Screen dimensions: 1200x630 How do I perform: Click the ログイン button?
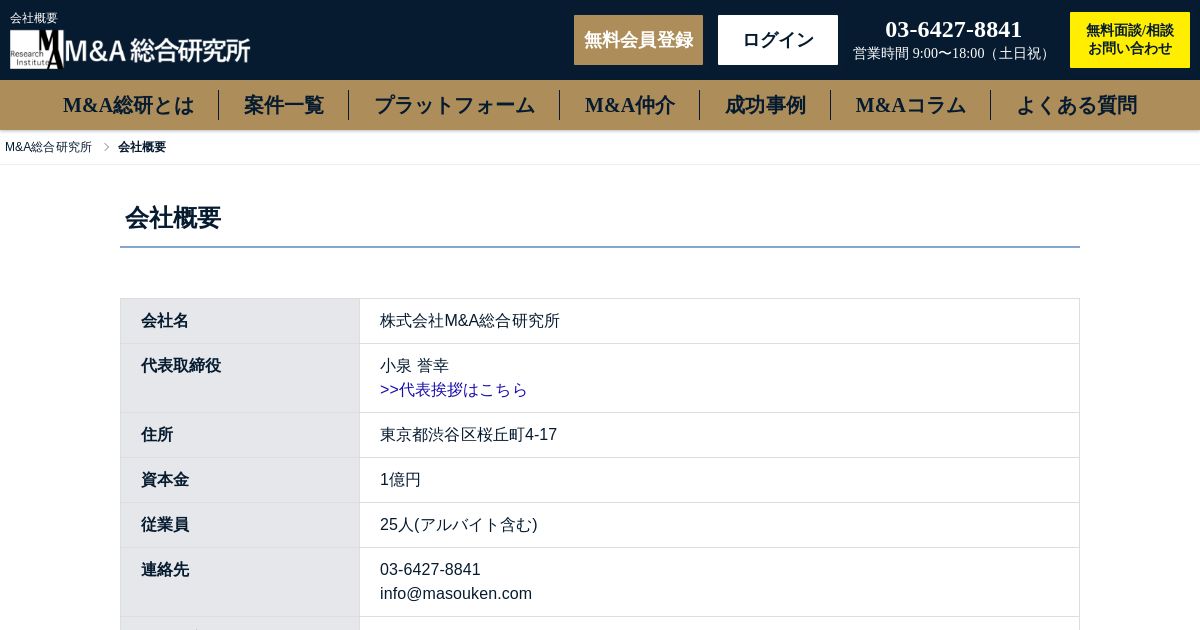[x=778, y=40]
